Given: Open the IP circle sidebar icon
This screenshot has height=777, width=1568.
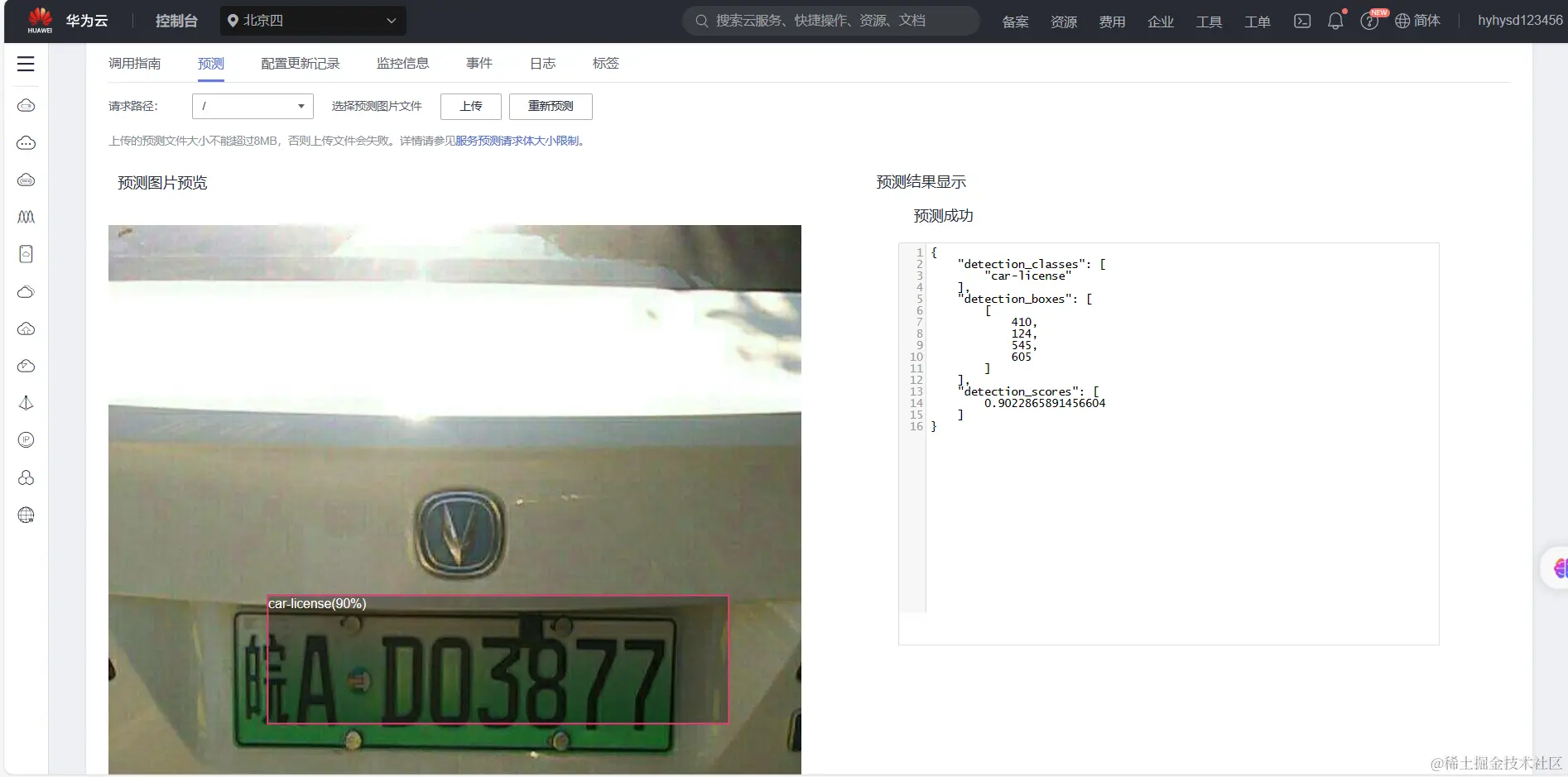Looking at the screenshot, I should point(26,440).
